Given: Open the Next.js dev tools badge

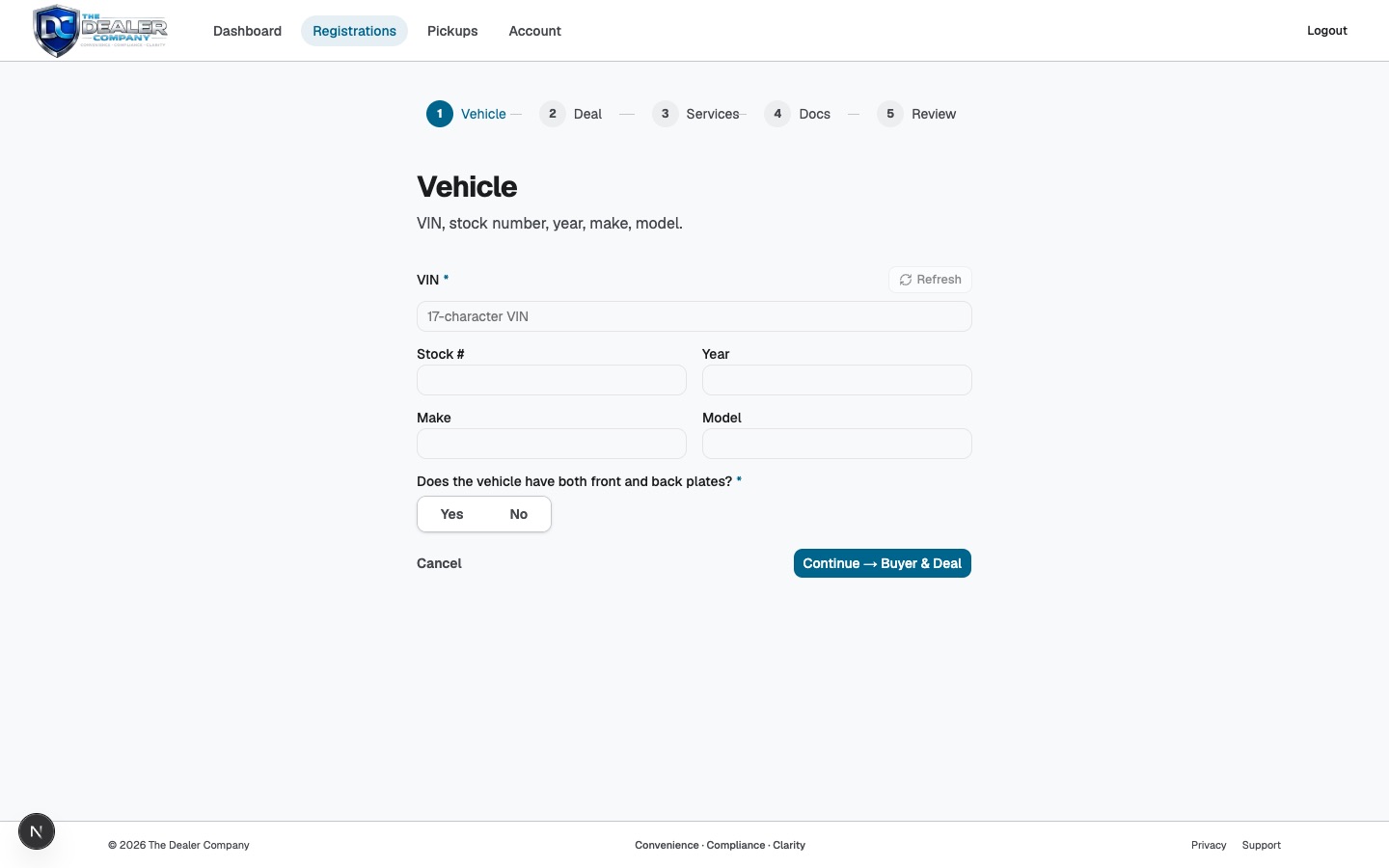Looking at the screenshot, I should [37, 831].
